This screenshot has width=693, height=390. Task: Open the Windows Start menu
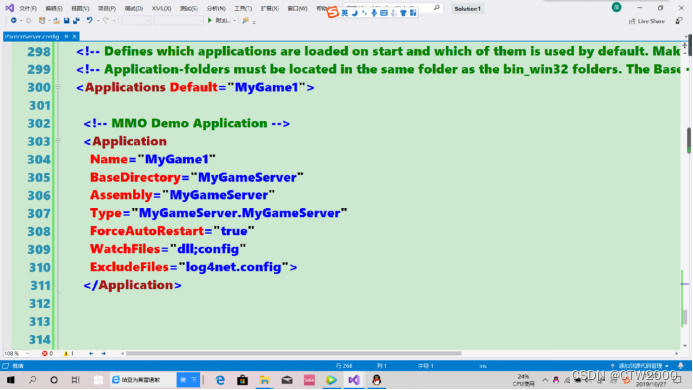pyautogui.click(x=11, y=380)
